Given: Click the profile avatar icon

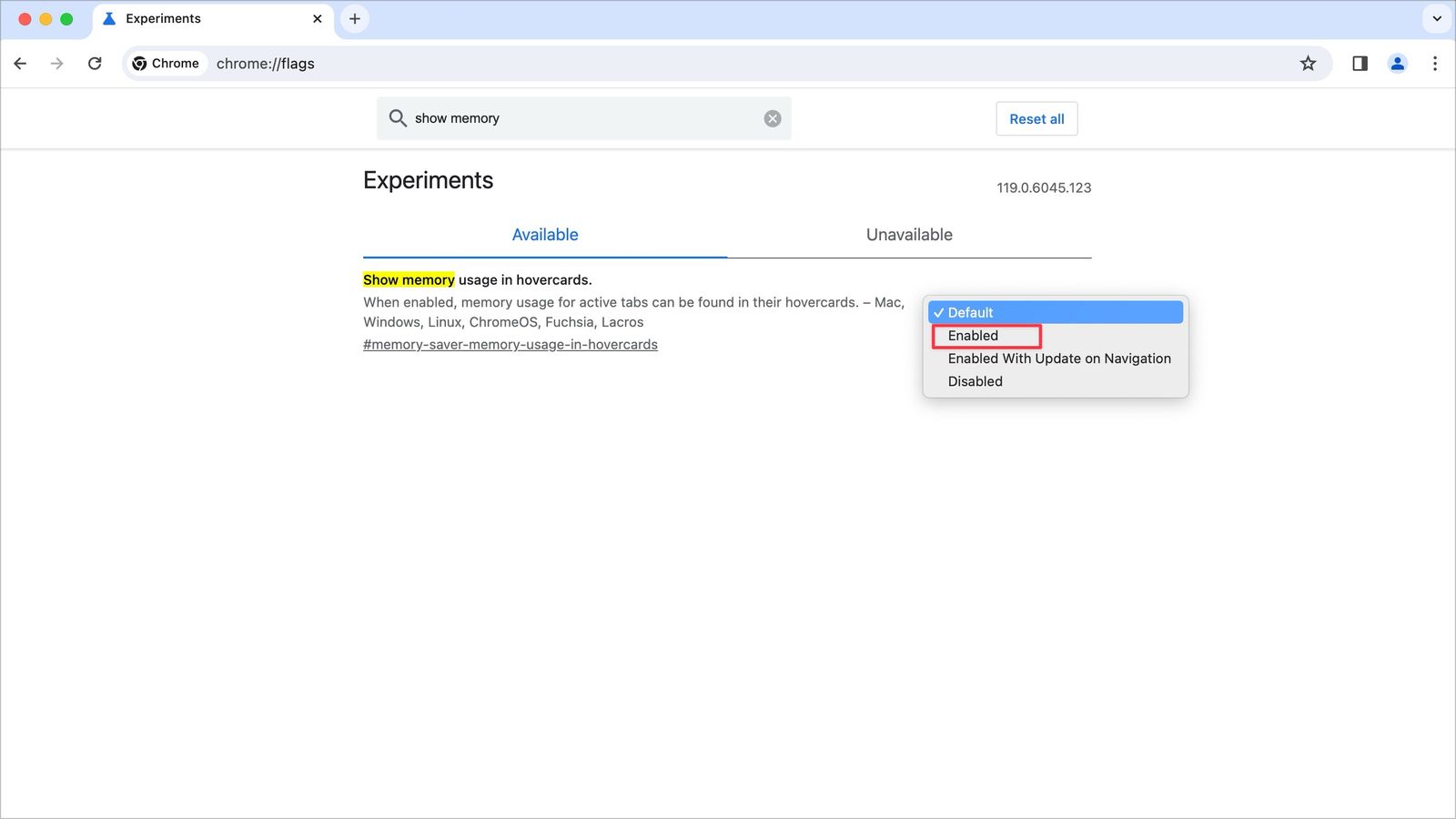Looking at the screenshot, I should click(1397, 64).
